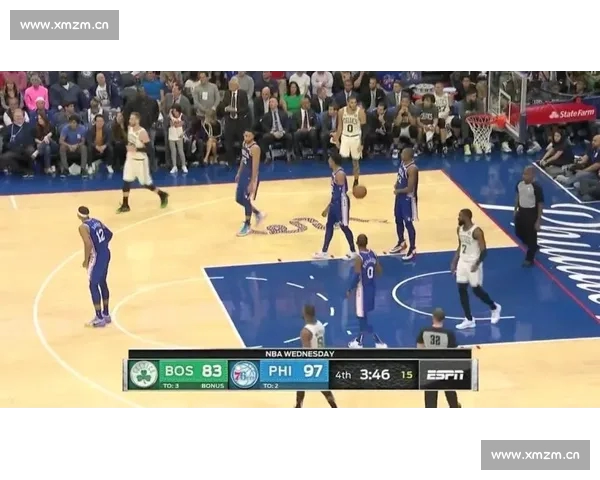Click the 'TO: 2' timeouts label
This screenshot has height=480, width=600.
click(x=271, y=385)
